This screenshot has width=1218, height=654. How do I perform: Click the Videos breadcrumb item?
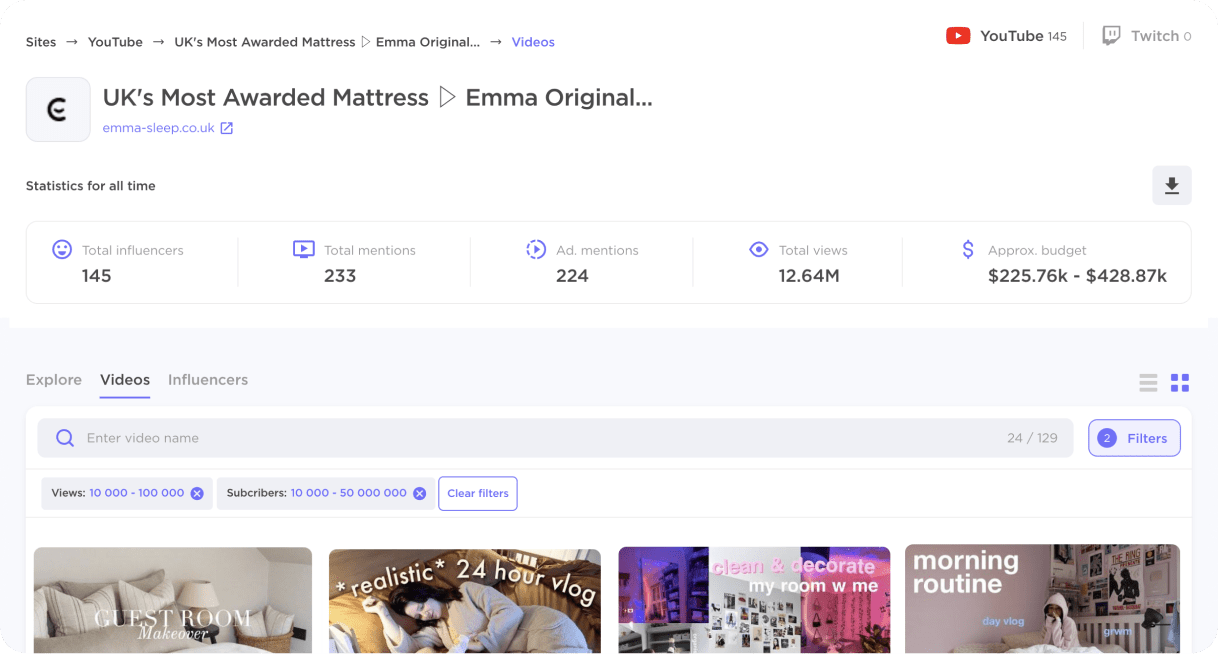pos(533,42)
